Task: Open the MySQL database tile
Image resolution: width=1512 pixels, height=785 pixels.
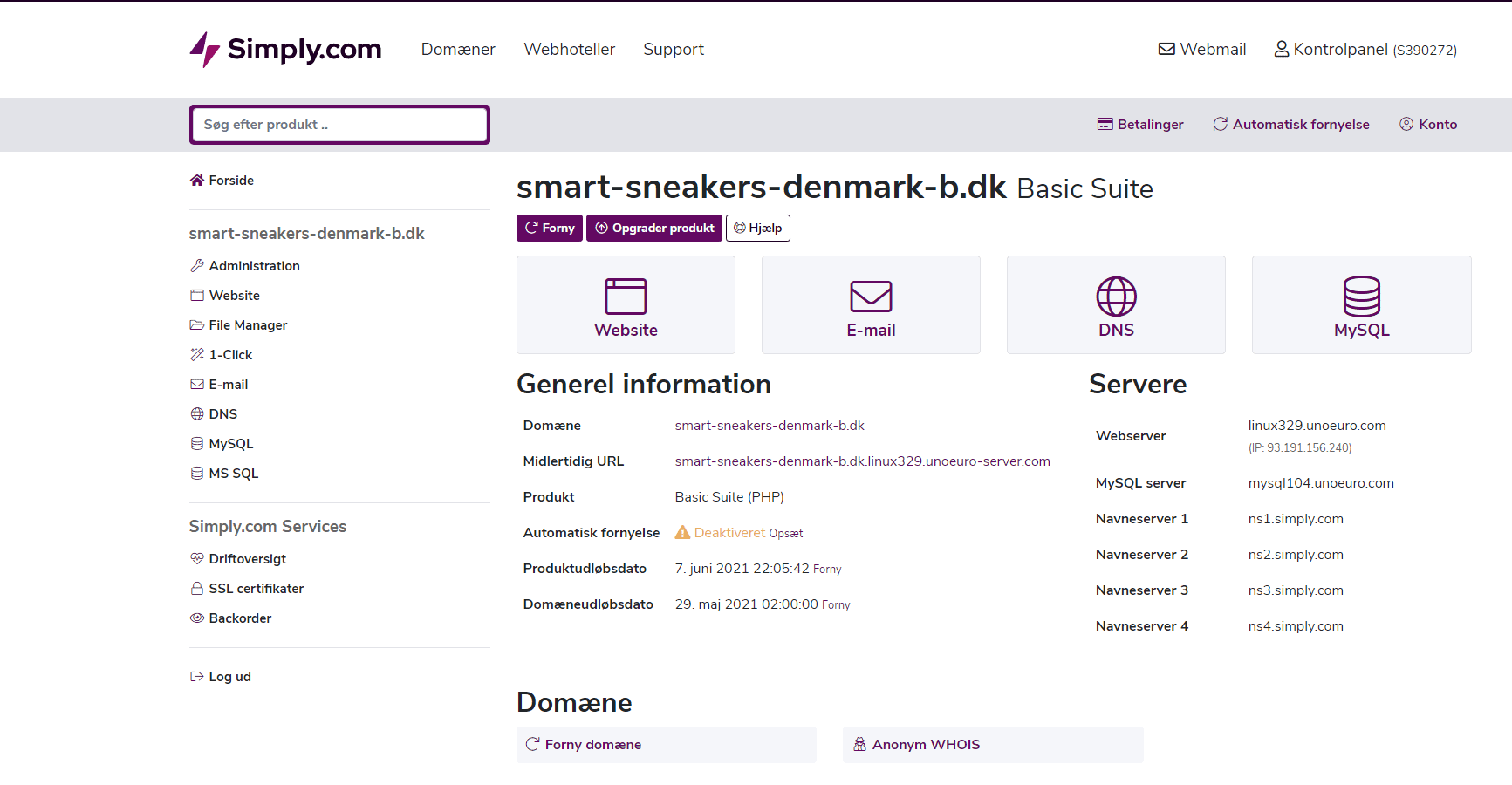Action: tap(1361, 305)
